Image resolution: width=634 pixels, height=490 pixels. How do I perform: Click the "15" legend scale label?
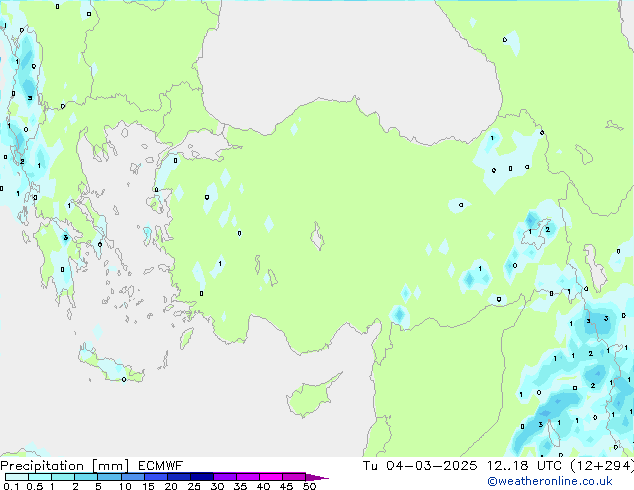click(148, 486)
